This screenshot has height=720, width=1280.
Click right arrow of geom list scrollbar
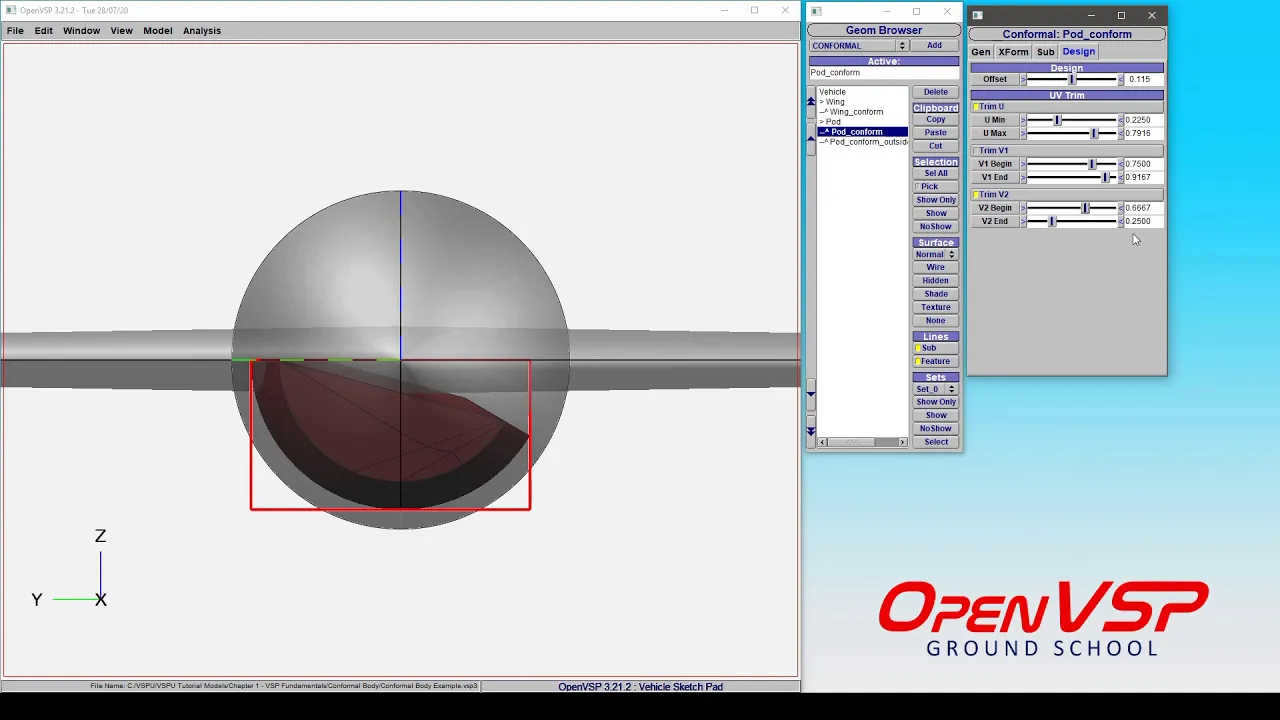click(x=903, y=442)
